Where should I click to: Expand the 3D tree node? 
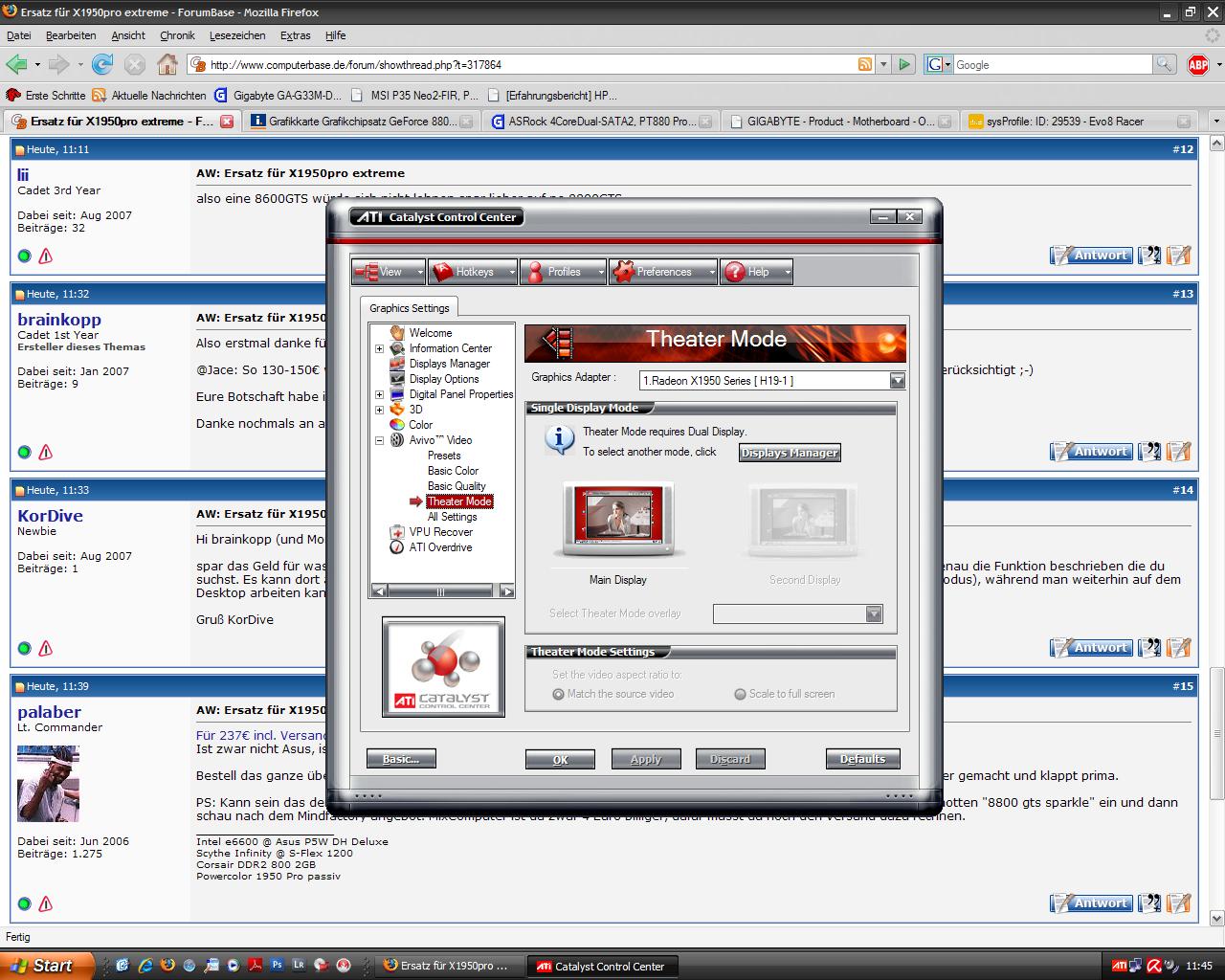click(x=380, y=411)
